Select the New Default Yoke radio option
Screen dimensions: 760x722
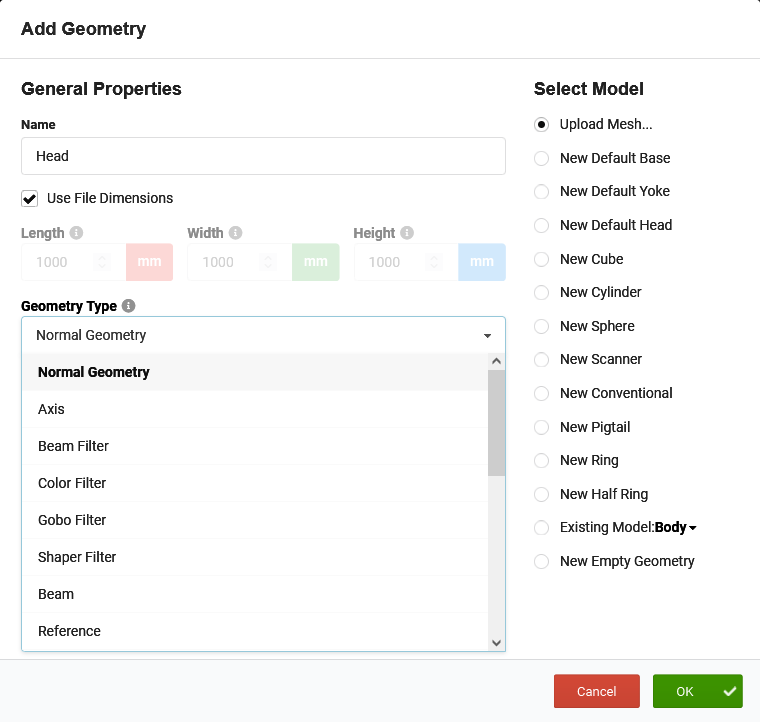coord(542,191)
